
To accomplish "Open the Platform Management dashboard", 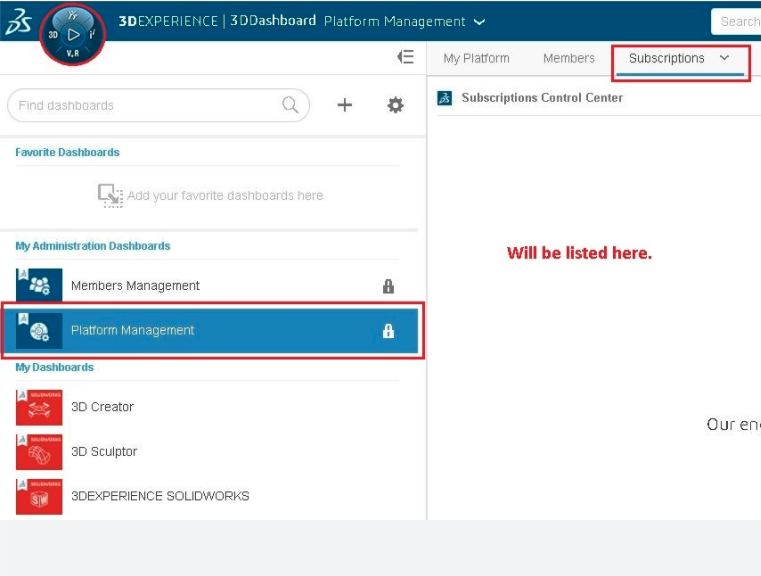I will (210, 330).
